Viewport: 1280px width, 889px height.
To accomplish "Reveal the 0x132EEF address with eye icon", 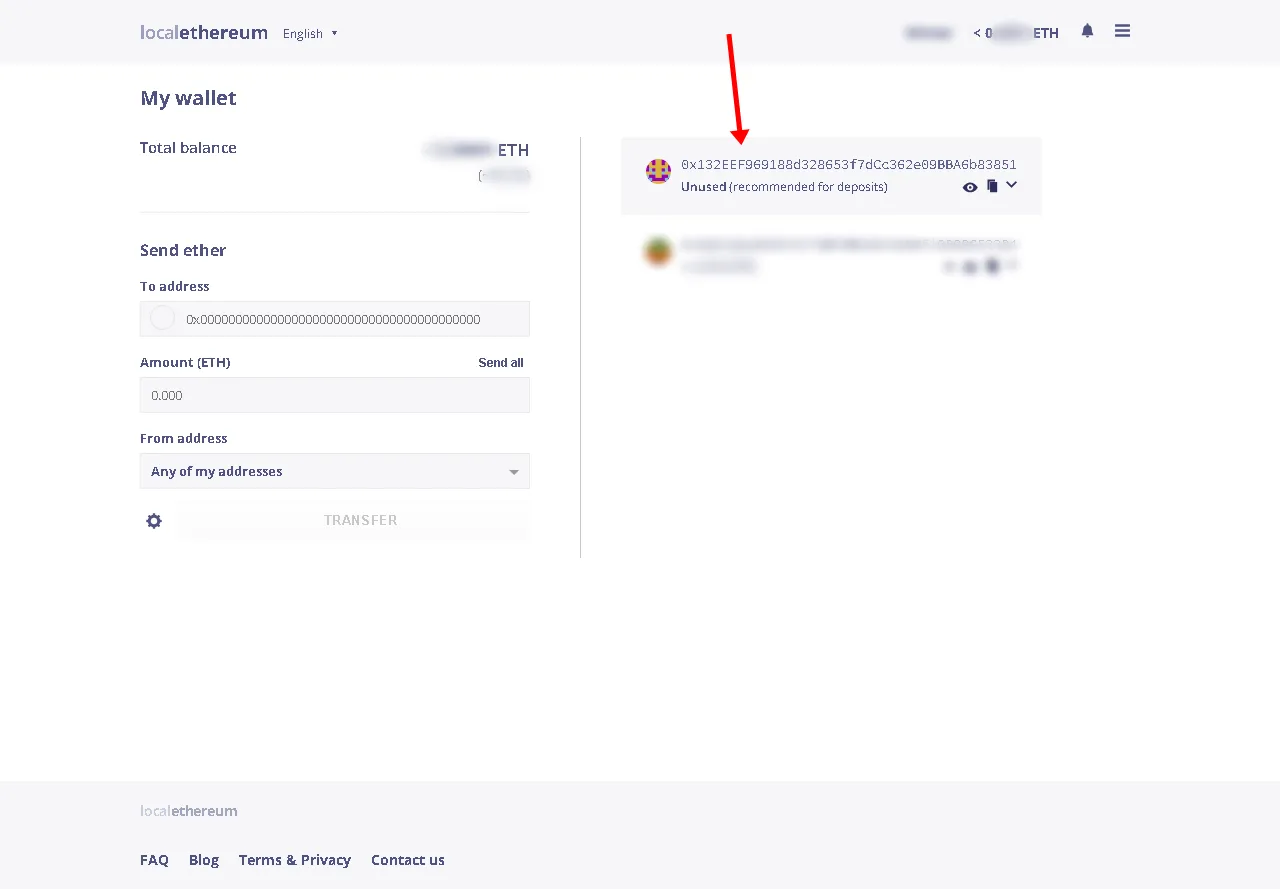I will [970, 187].
